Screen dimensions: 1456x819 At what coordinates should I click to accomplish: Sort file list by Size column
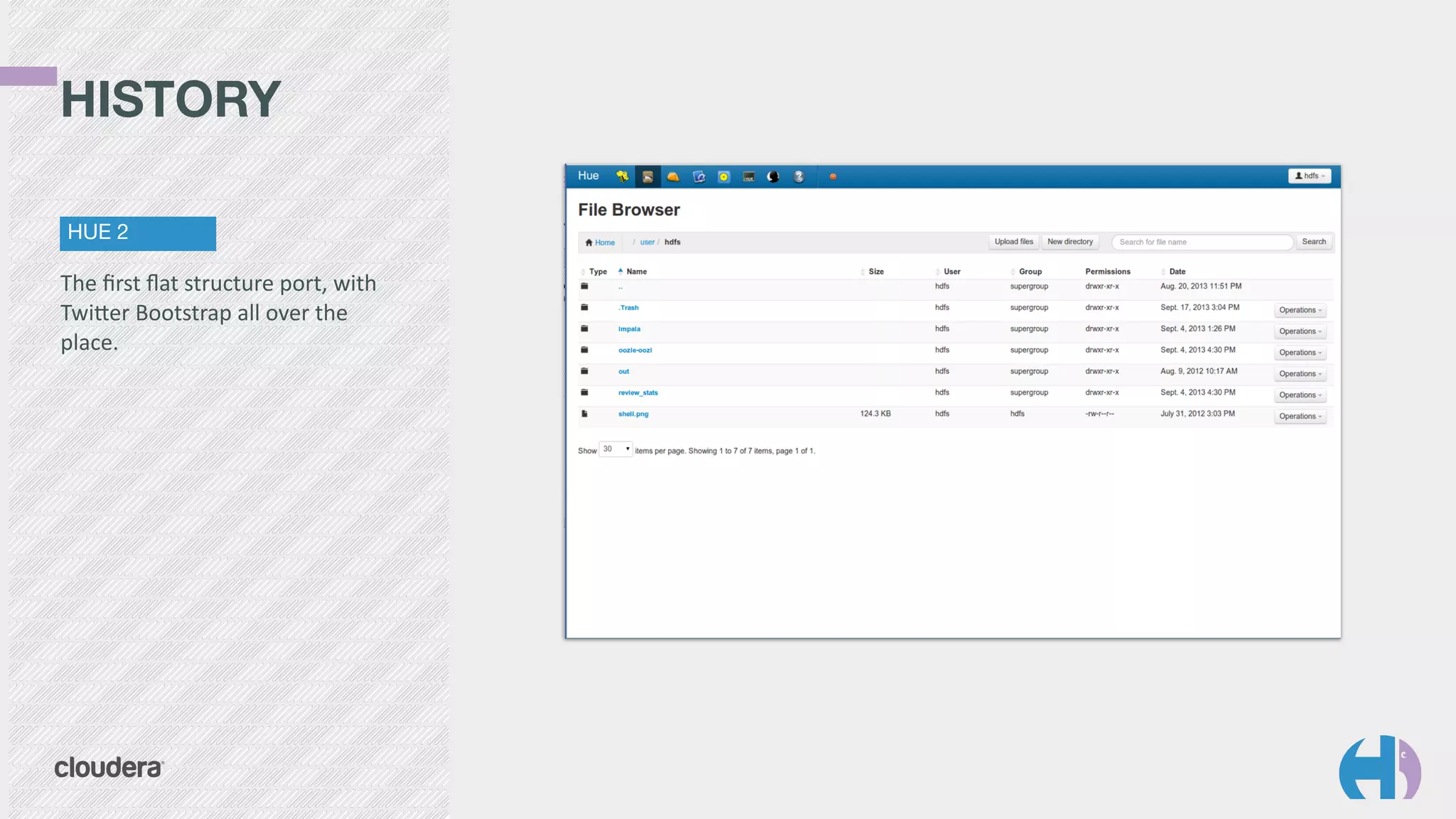click(876, 272)
